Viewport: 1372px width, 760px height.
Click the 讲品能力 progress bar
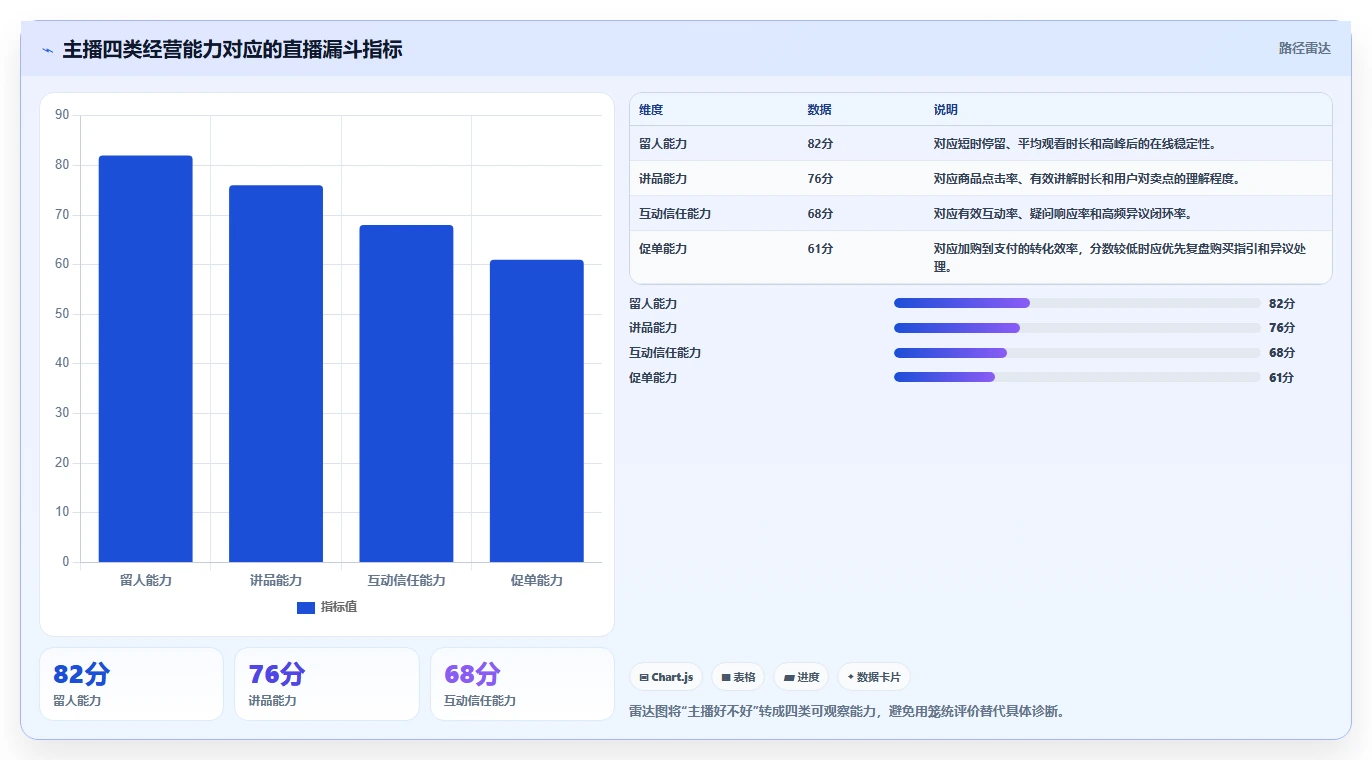[x=1077, y=328]
